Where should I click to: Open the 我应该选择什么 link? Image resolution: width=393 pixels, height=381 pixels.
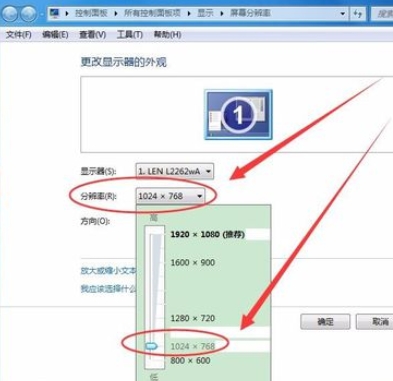pos(108,288)
